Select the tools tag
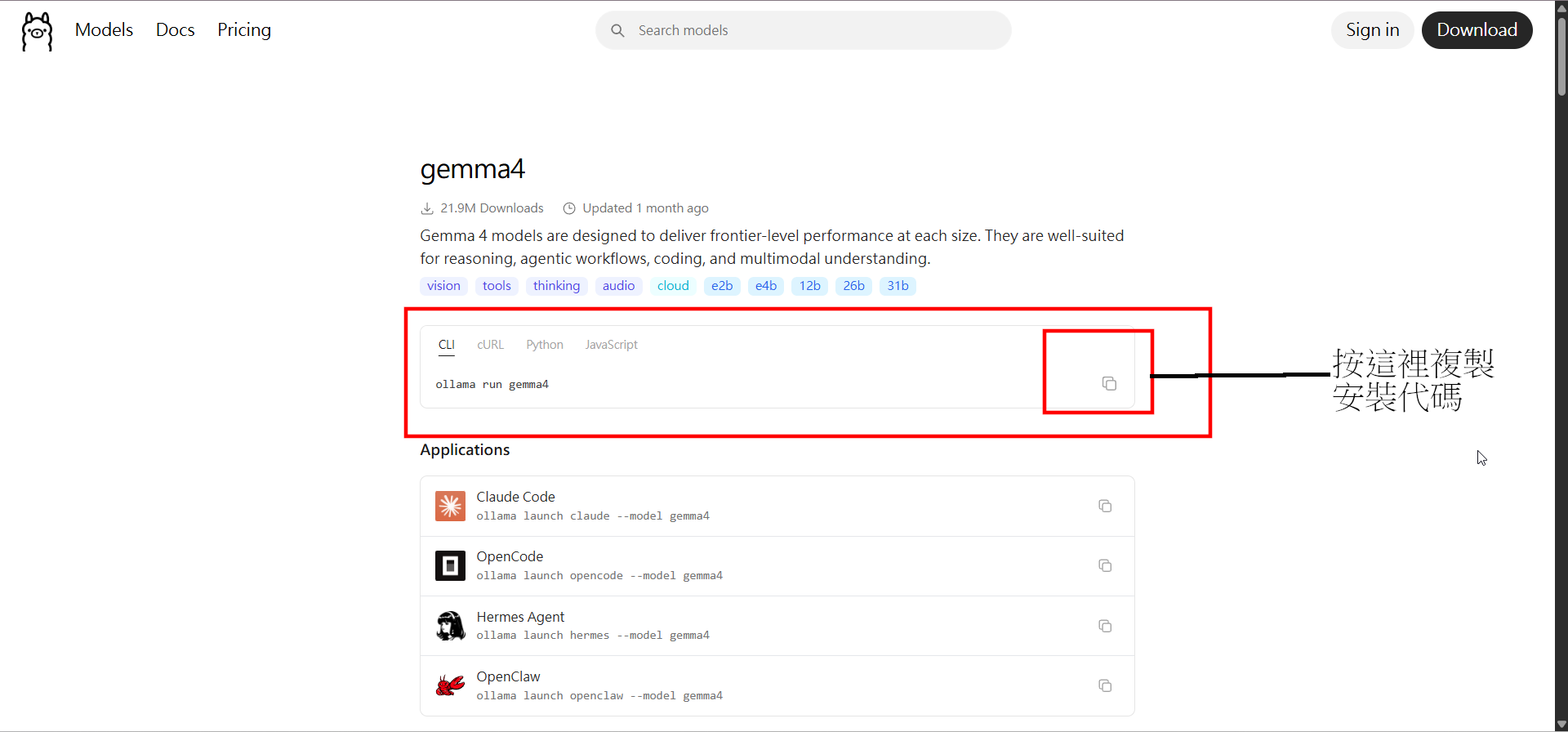 [497, 286]
